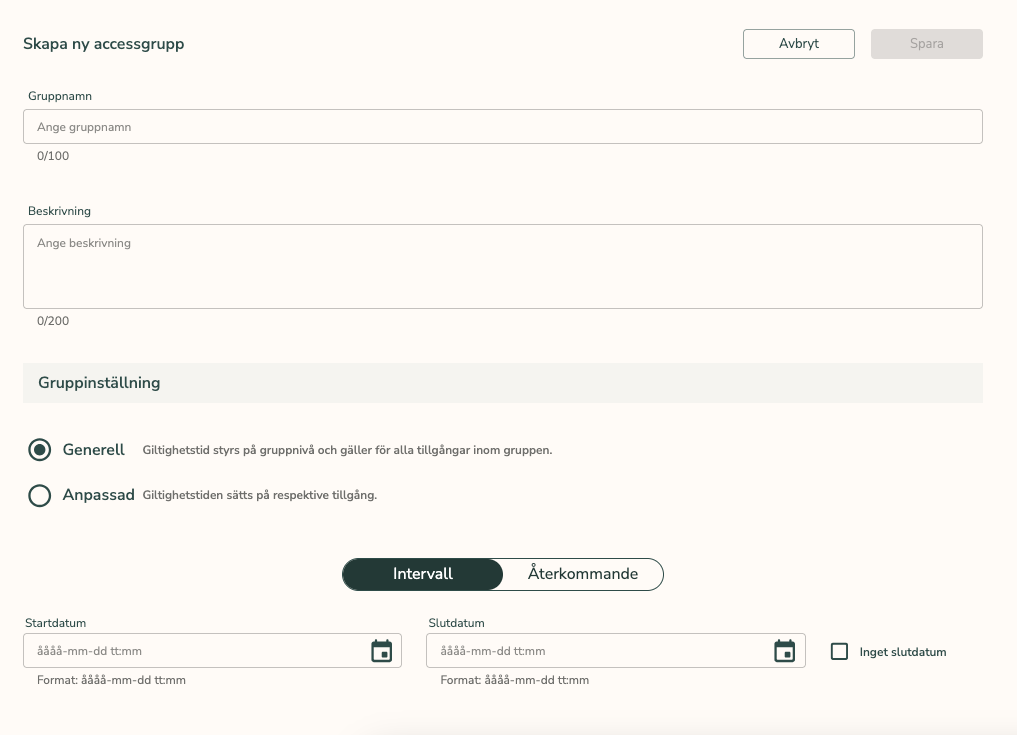Click into the Beskrivning text area
Viewport: 1017px width, 735px height.
click(x=502, y=266)
